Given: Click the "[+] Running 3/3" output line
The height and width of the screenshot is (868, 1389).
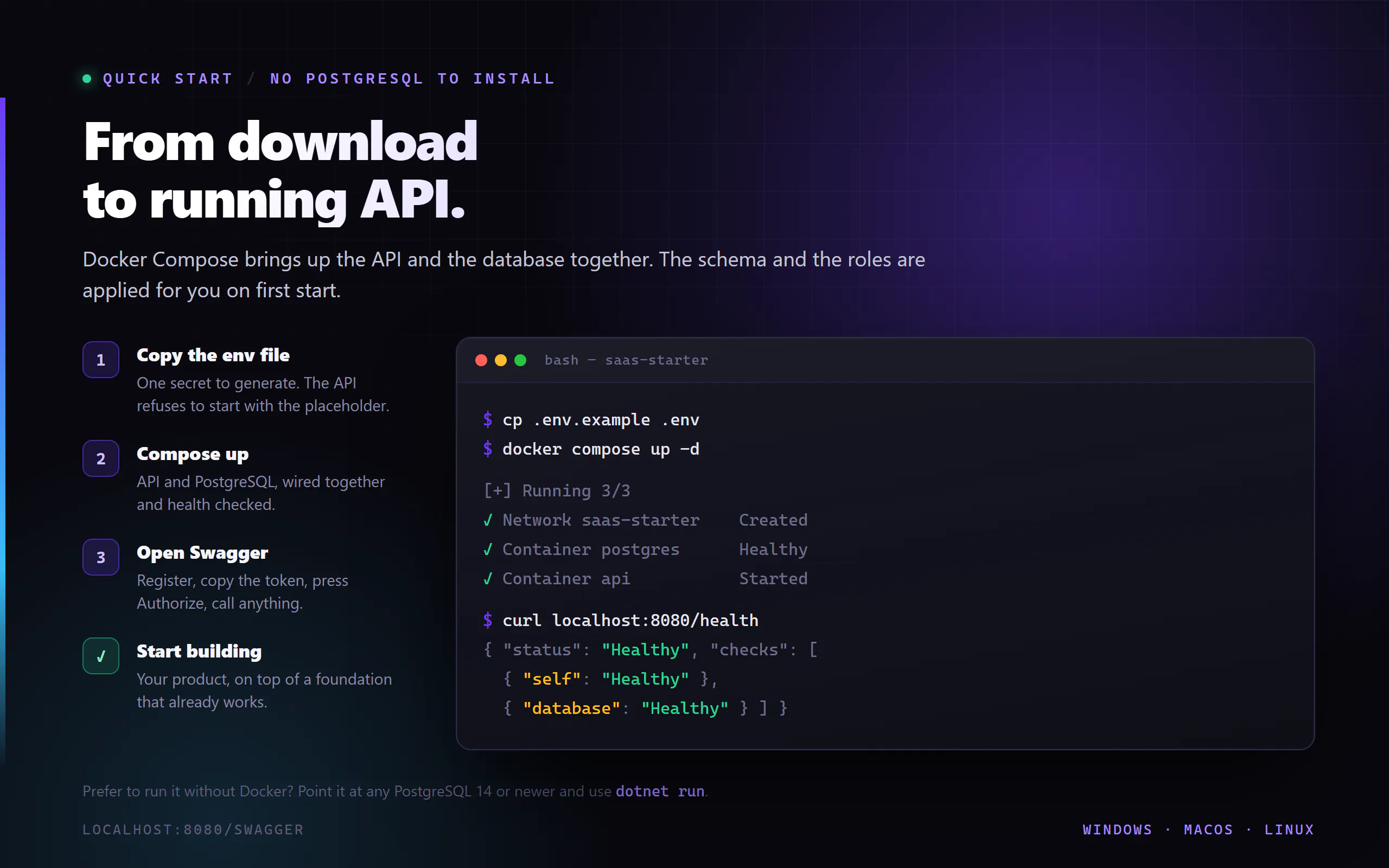Looking at the screenshot, I should tap(557, 491).
